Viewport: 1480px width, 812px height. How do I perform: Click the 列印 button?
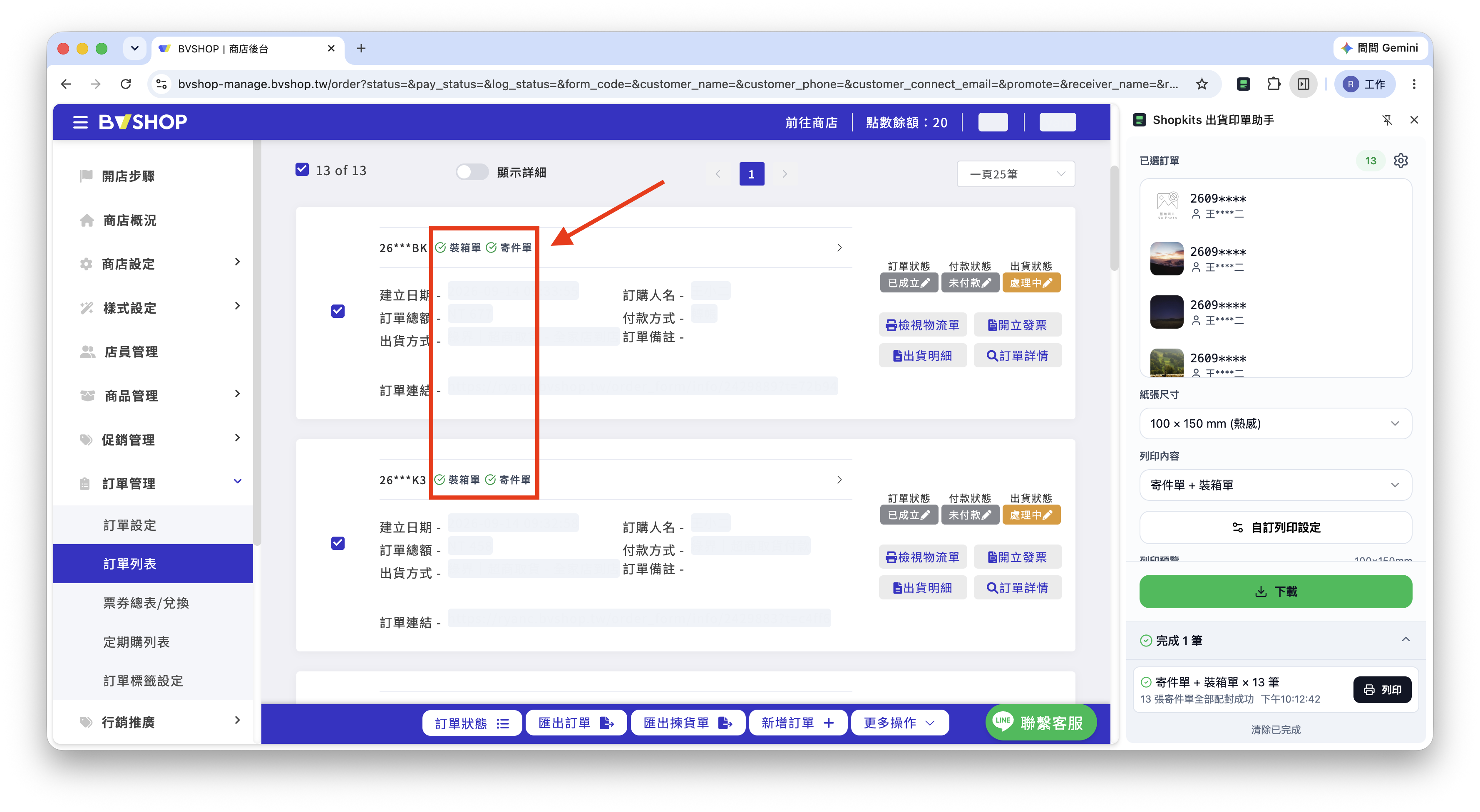point(1382,689)
